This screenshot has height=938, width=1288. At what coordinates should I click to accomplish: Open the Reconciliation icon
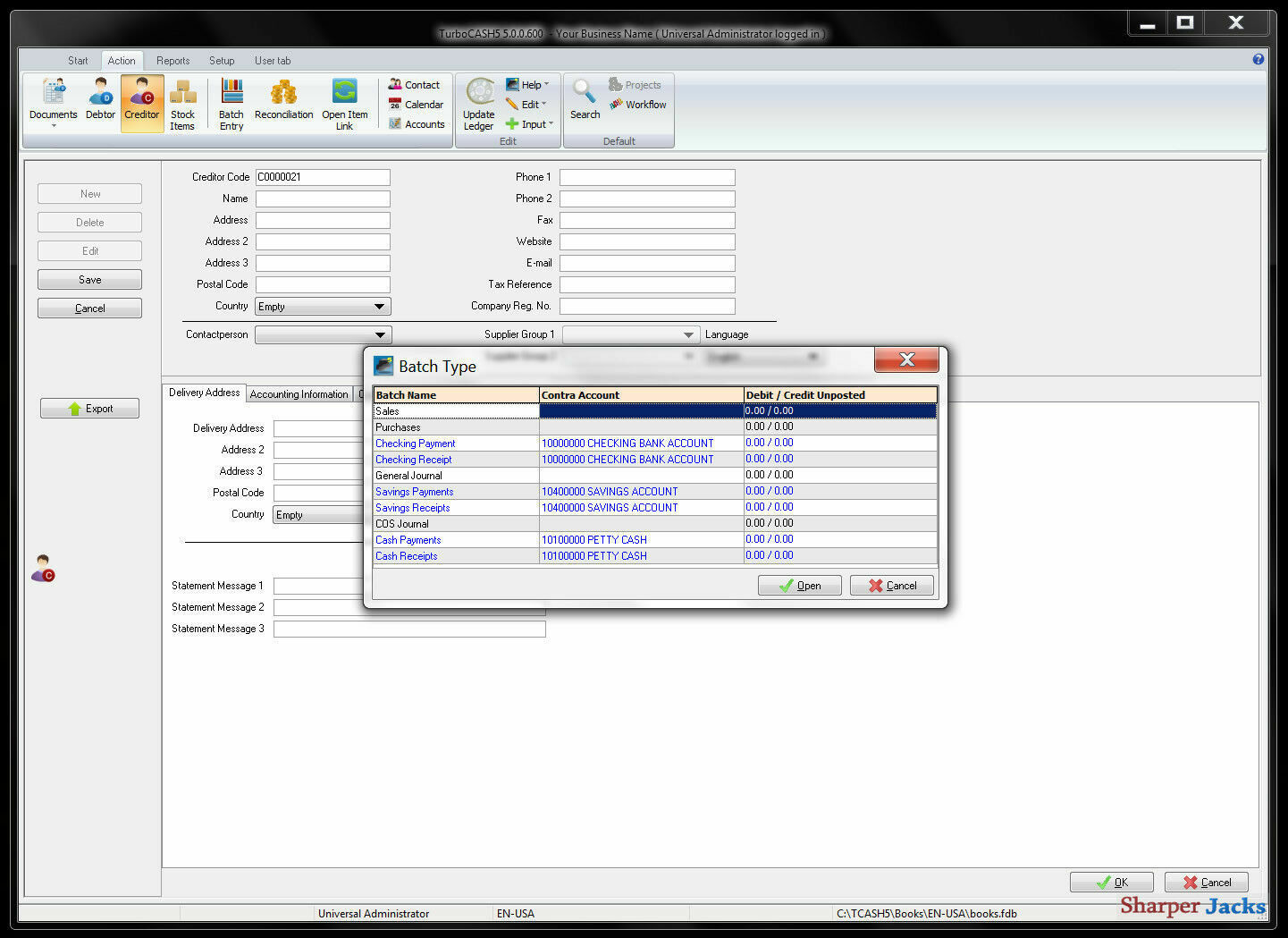click(283, 98)
